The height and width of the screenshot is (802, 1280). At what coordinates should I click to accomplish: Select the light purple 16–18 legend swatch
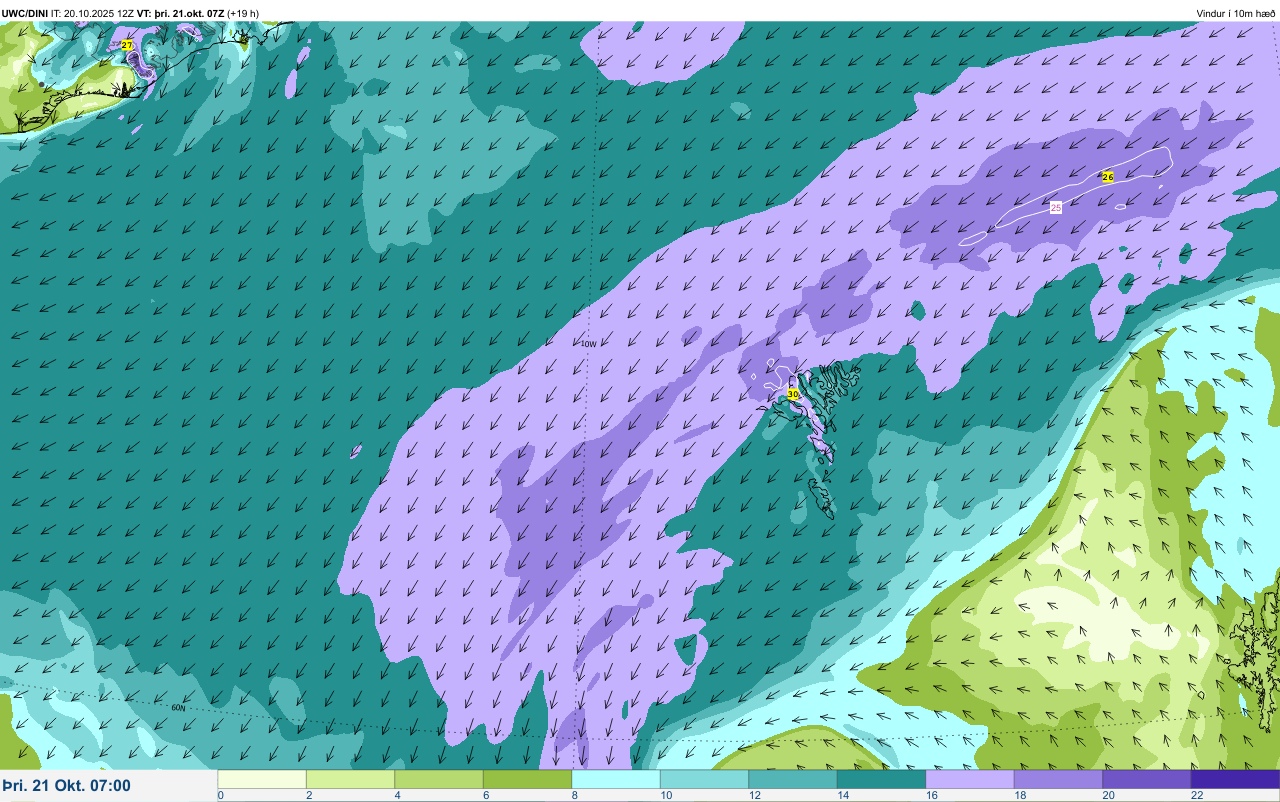[970, 779]
